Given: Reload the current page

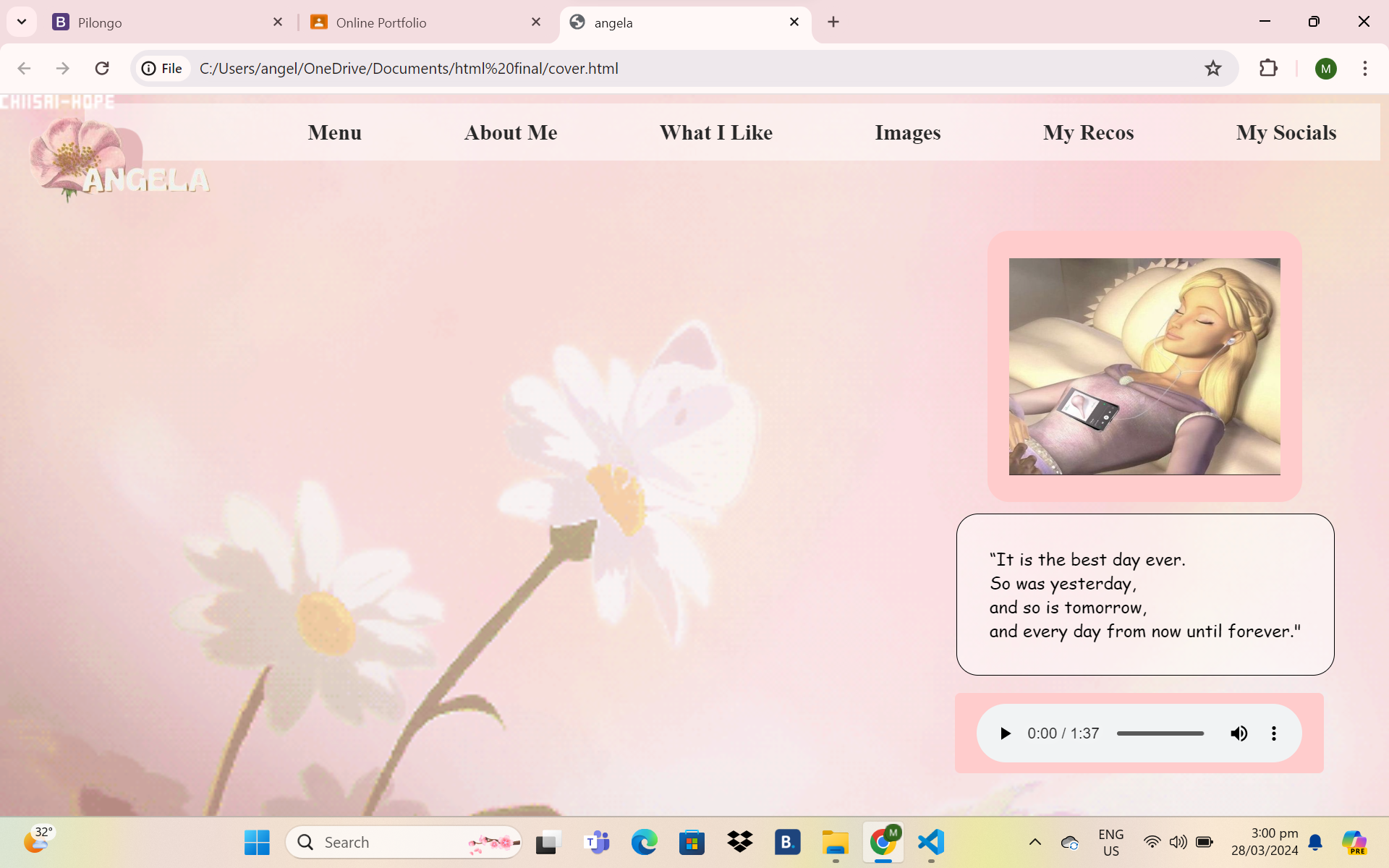Looking at the screenshot, I should [102, 69].
